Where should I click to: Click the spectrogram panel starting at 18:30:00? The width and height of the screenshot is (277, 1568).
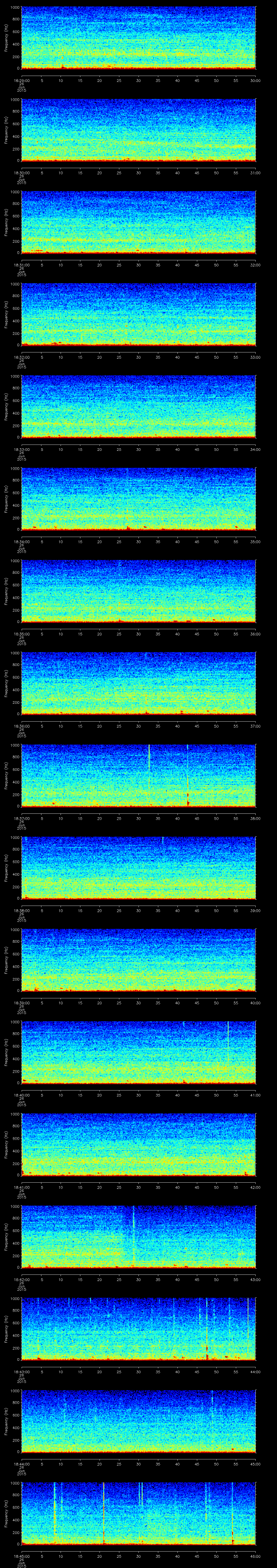[139, 130]
